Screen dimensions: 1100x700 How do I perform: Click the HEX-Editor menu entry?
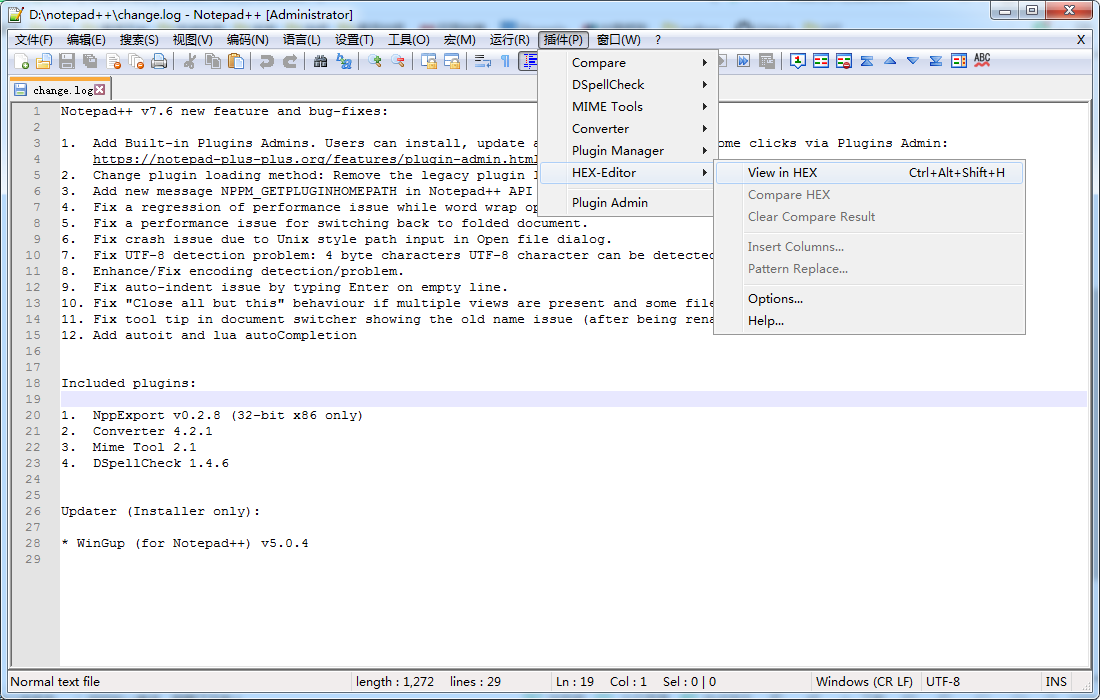(x=628, y=173)
